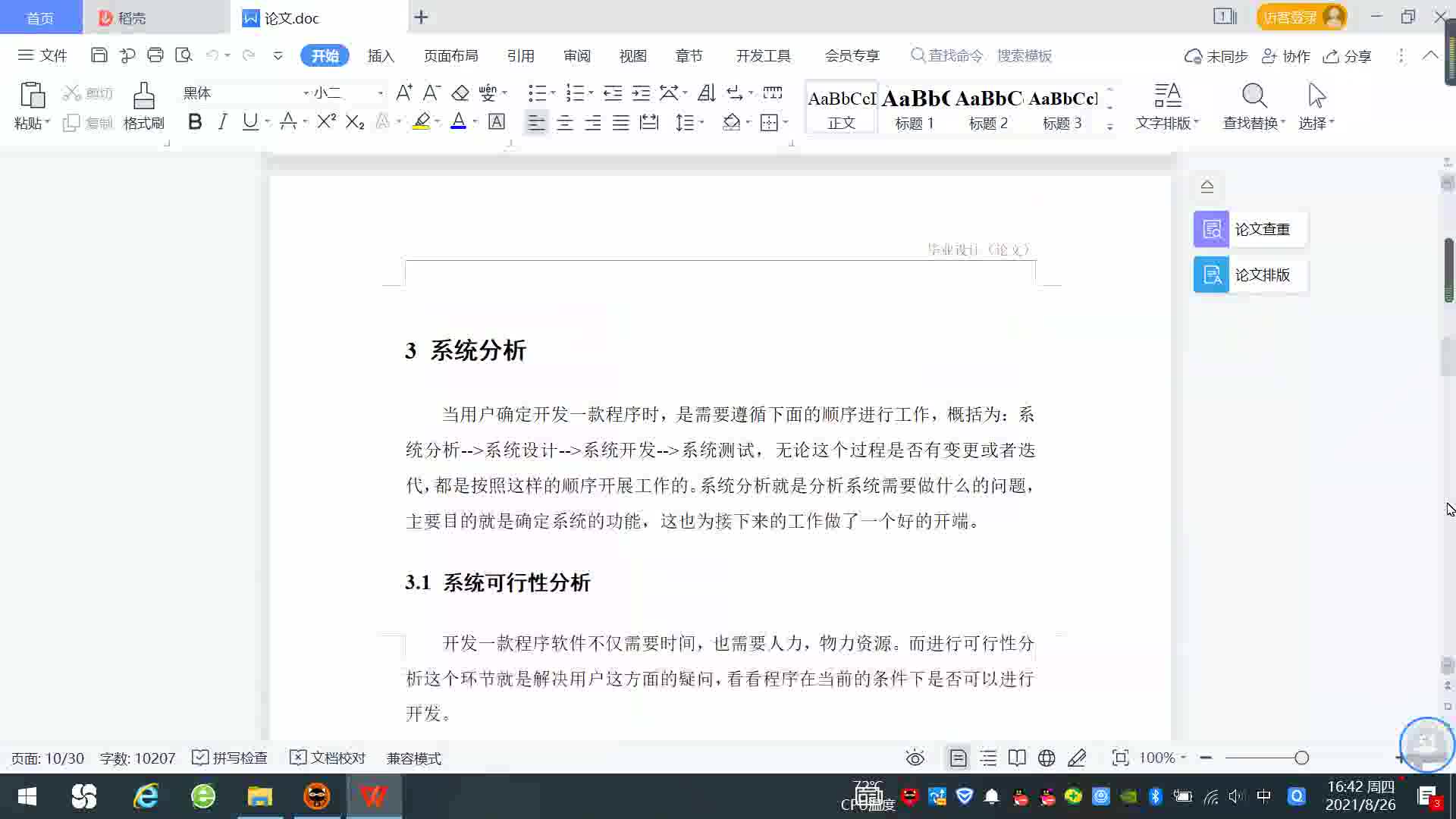Expand the quick access toolbar options

tap(278, 55)
